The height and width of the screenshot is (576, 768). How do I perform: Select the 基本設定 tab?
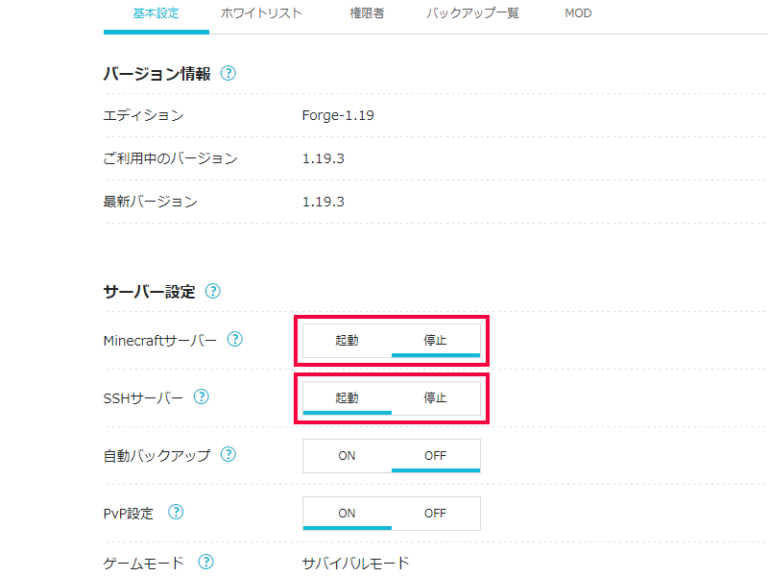pos(156,14)
